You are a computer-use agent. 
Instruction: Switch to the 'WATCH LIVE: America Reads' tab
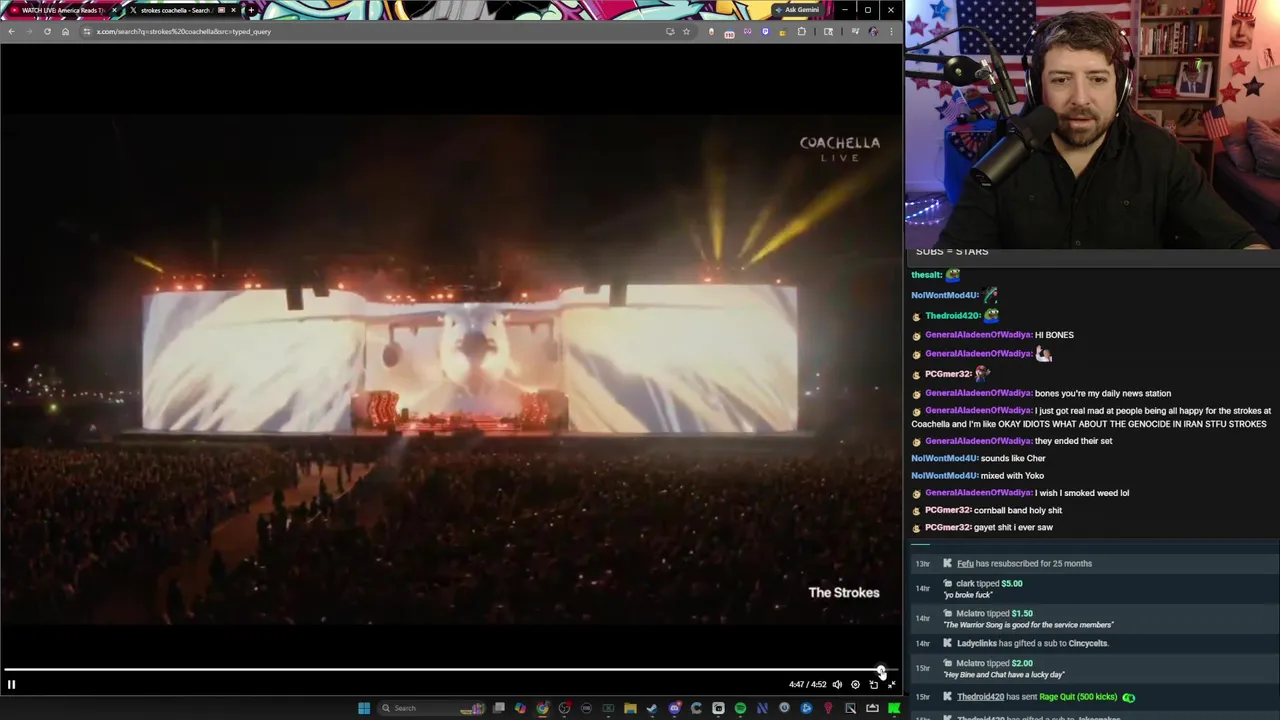click(62, 10)
